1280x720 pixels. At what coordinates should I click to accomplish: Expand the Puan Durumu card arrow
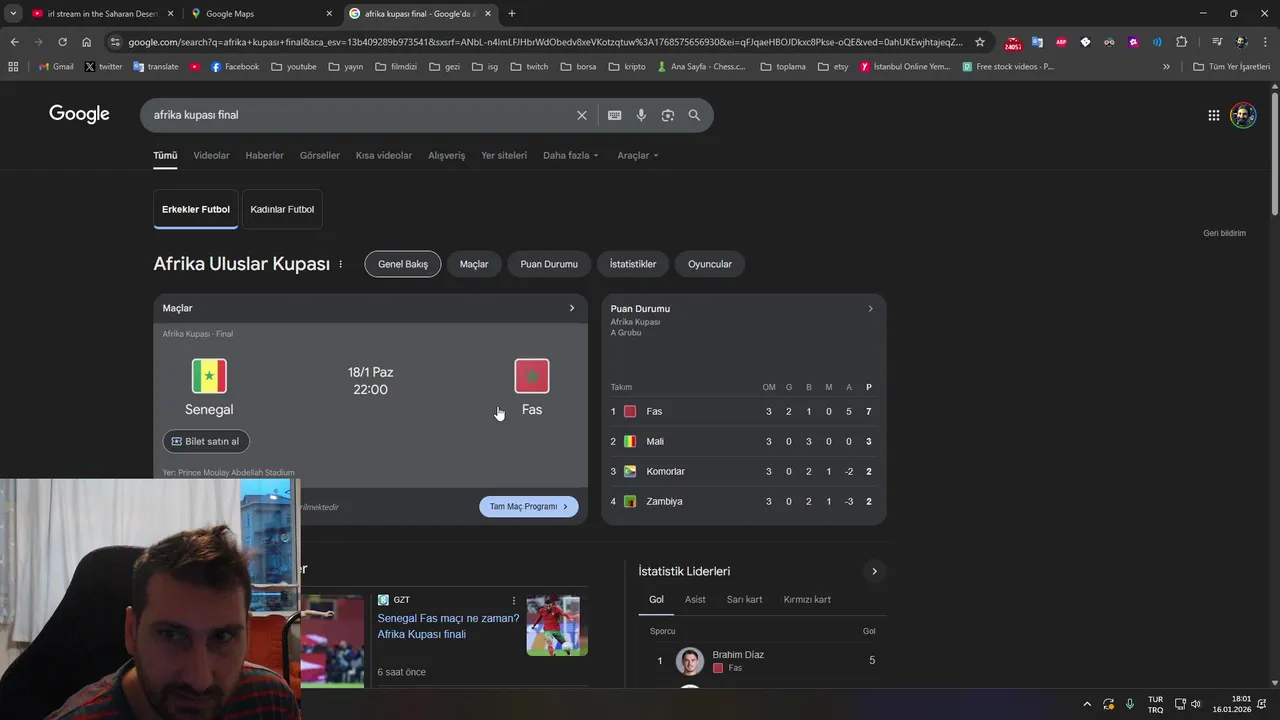coord(870,309)
